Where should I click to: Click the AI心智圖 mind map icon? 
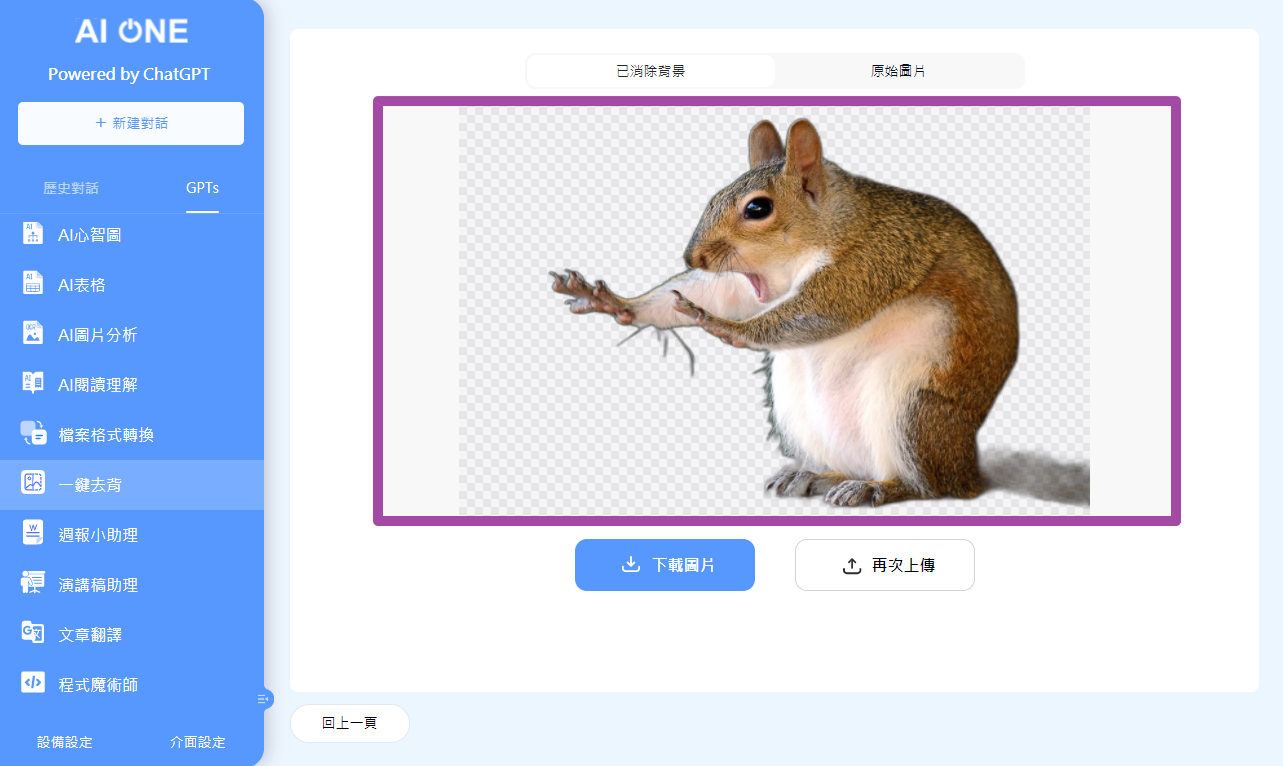pos(33,234)
